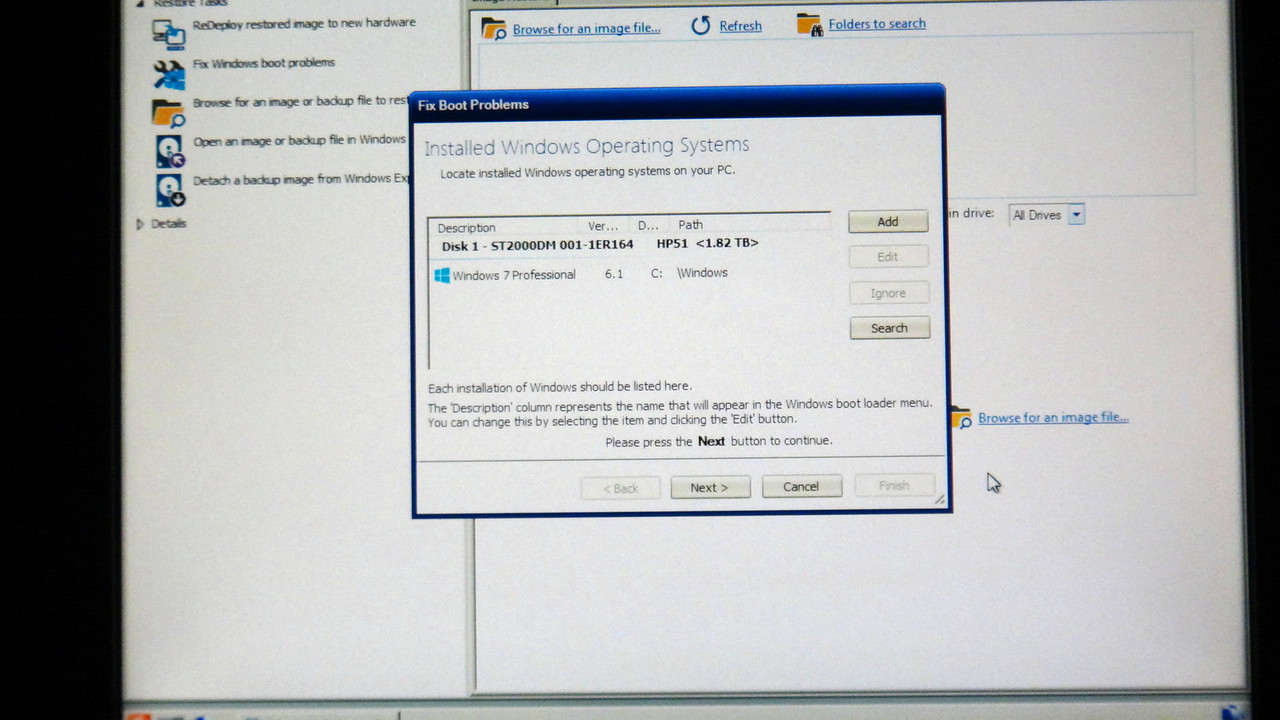Click the Cancel button
Viewport: 1280px width, 720px height.
click(801, 487)
